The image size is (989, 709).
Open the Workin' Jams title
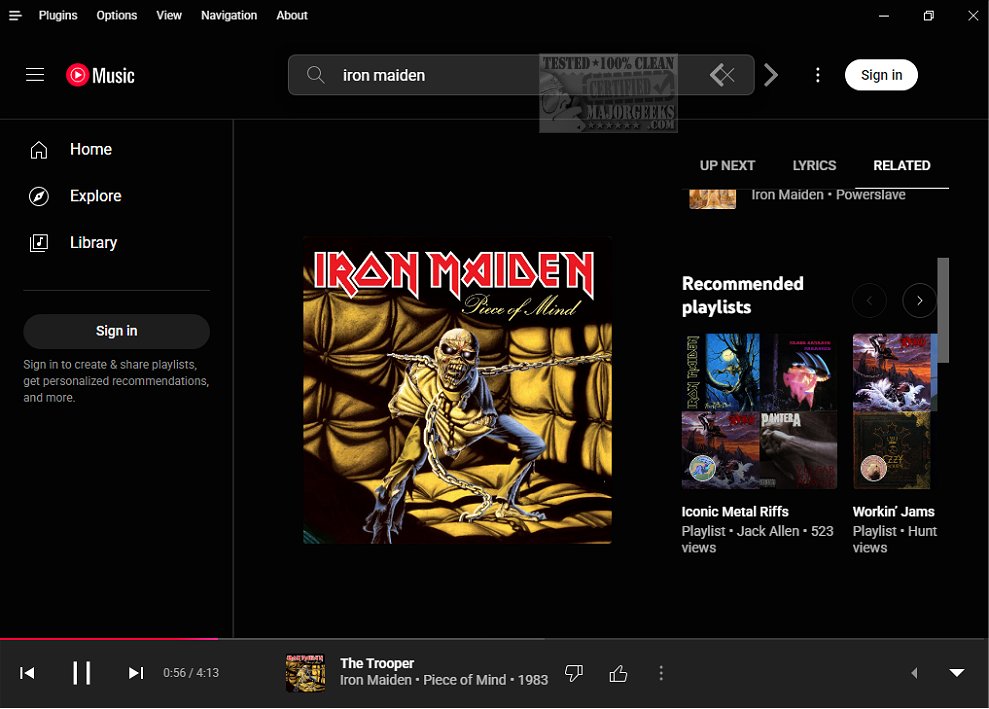(894, 512)
